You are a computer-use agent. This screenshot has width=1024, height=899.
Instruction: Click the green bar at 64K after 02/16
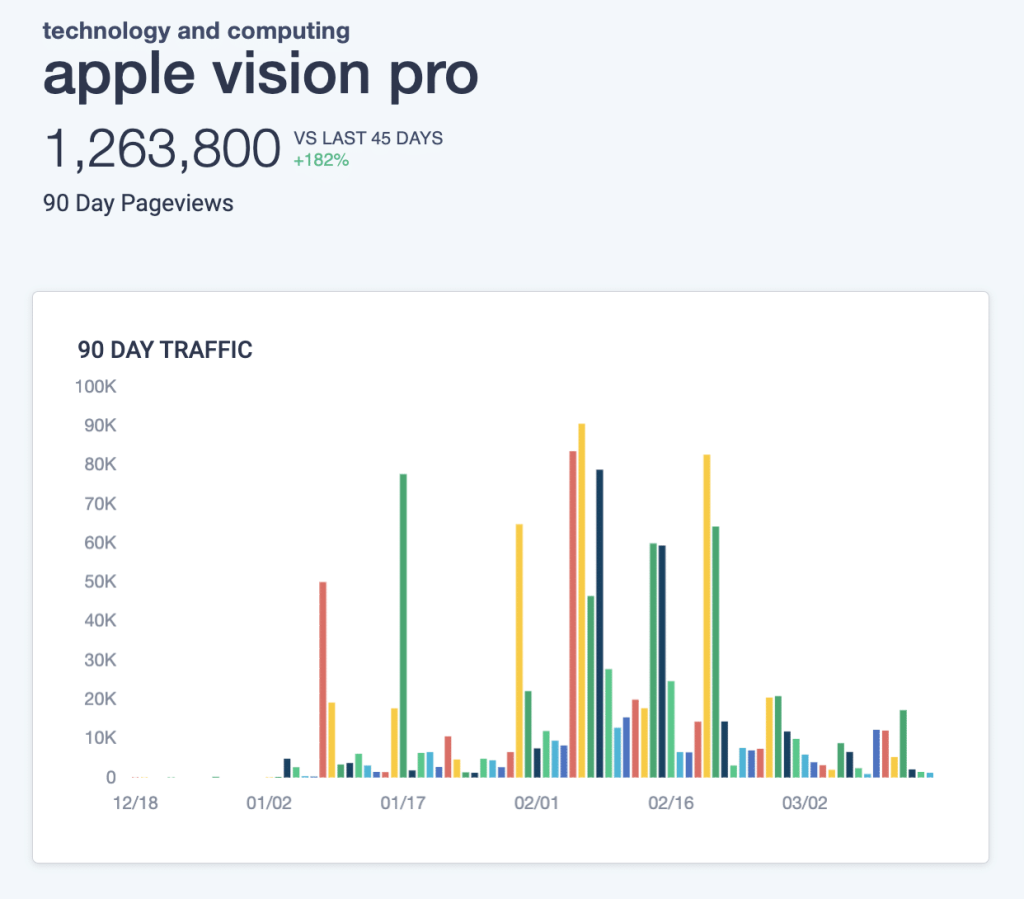point(716,652)
